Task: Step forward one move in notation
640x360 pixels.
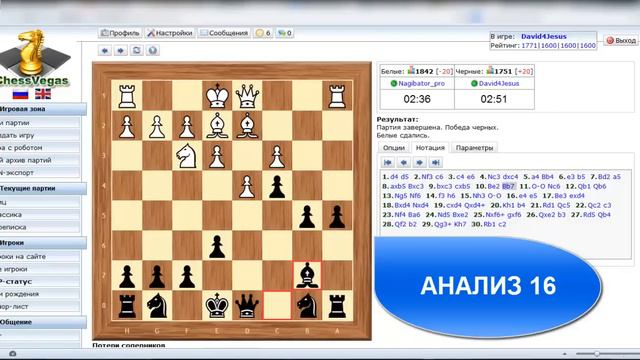Action: point(419,162)
